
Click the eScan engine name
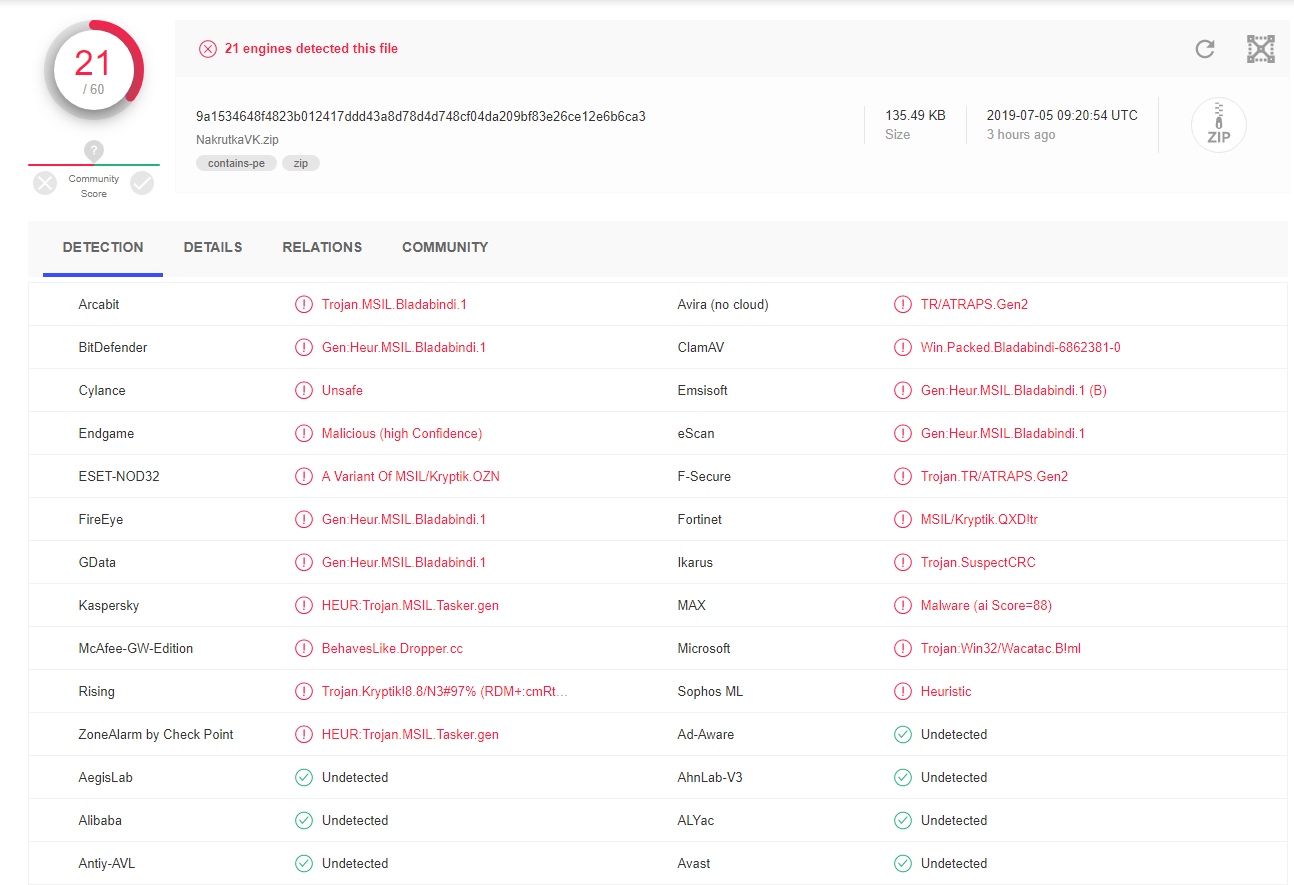pyautogui.click(x=696, y=433)
